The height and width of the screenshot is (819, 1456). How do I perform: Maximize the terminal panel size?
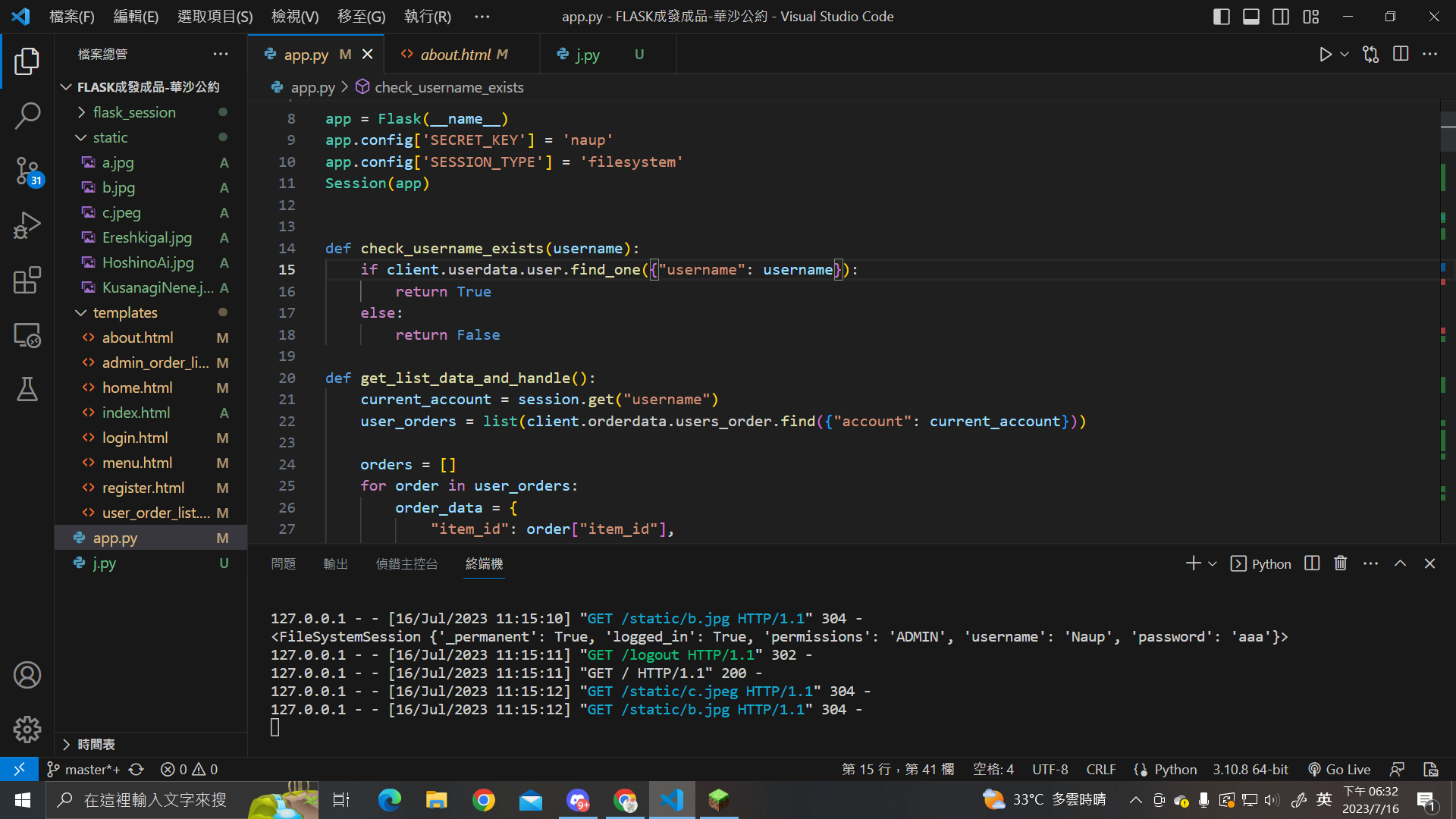(1400, 563)
